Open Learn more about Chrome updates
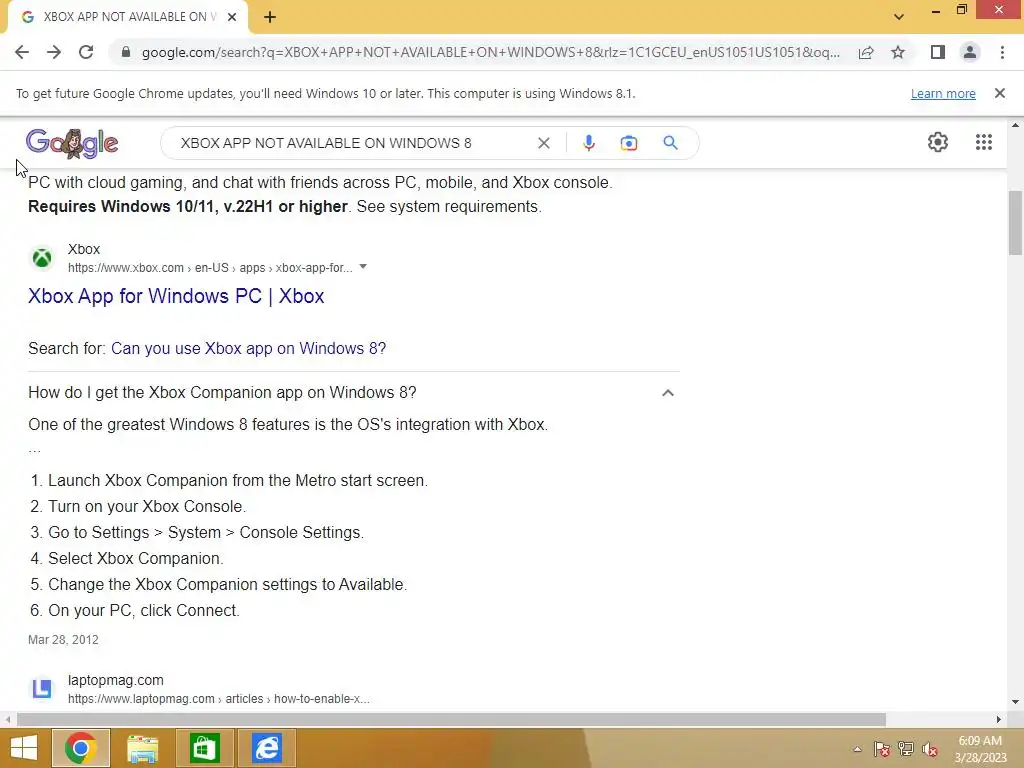The image size is (1024, 768). point(943,93)
